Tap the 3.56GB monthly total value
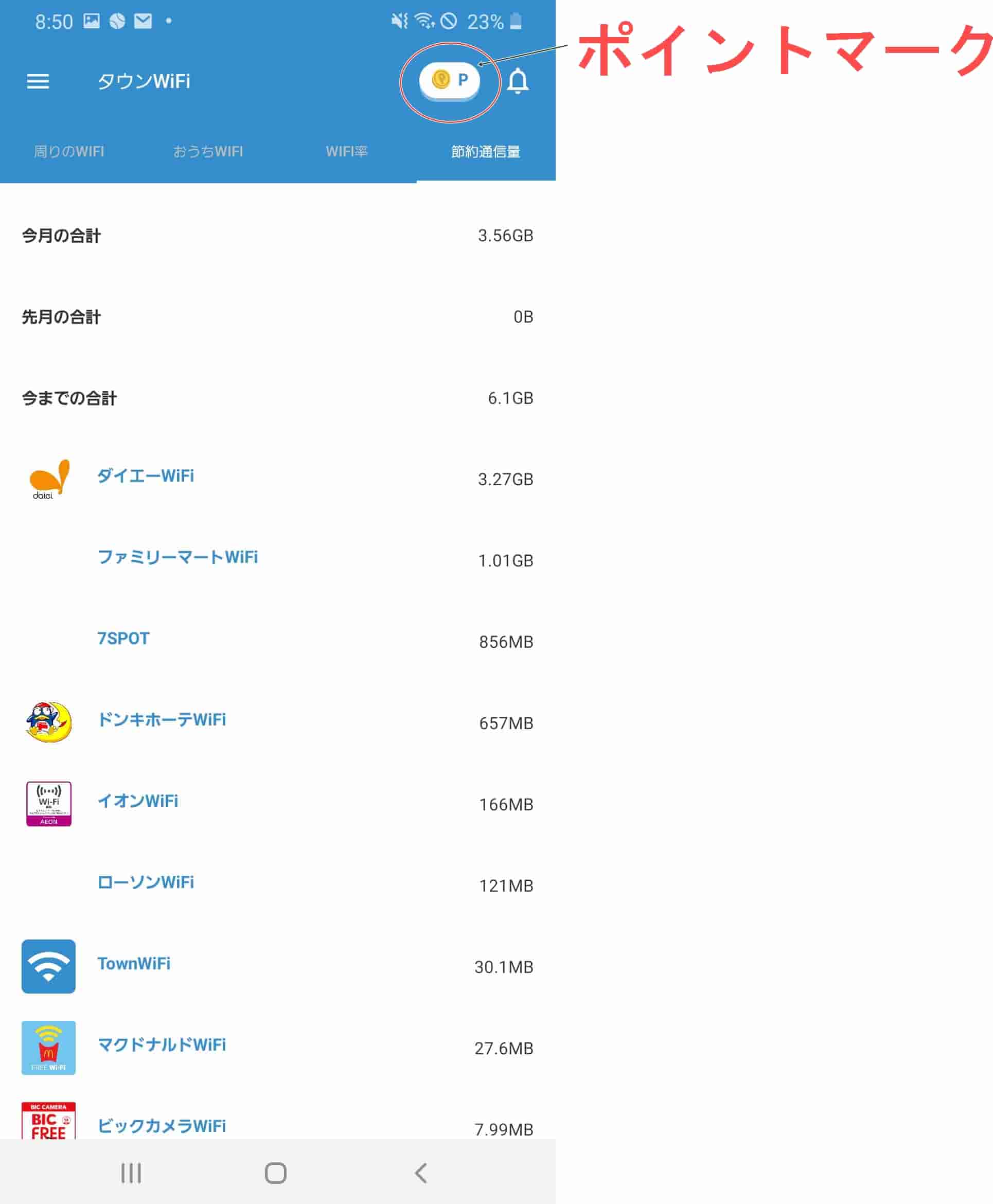Image resolution: width=993 pixels, height=1204 pixels. pyautogui.click(x=506, y=236)
